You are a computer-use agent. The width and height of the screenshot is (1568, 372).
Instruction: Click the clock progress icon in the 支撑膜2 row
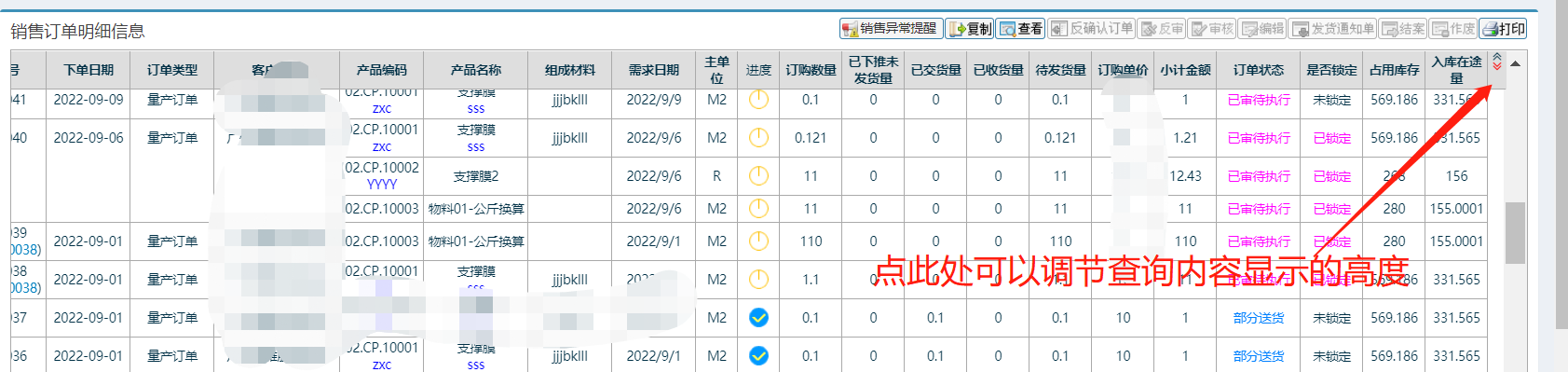pyautogui.click(x=759, y=175)
